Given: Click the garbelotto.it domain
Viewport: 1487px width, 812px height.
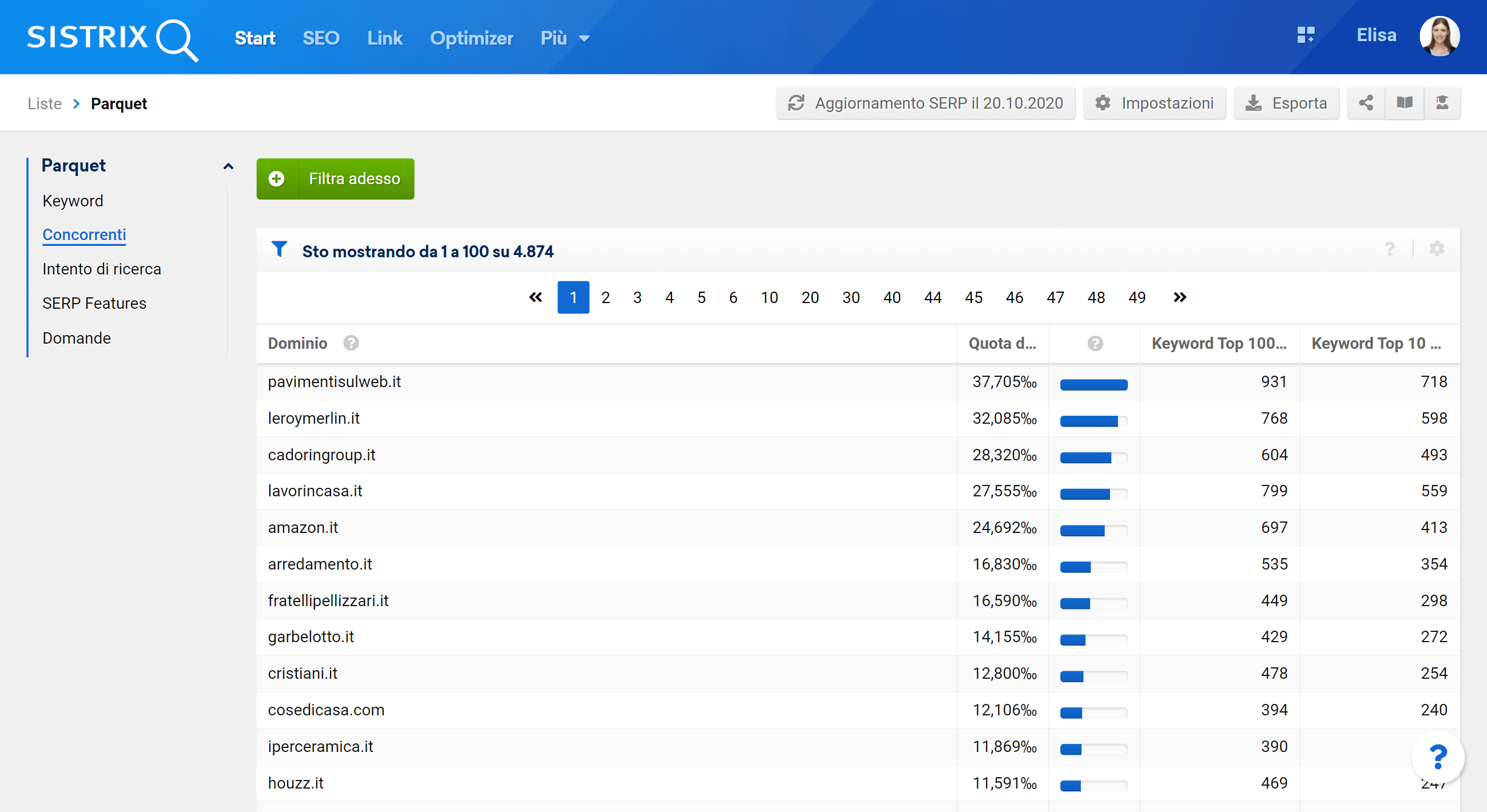Looking at the screenshot, I should pyautogui.click(x=311, y=636).
